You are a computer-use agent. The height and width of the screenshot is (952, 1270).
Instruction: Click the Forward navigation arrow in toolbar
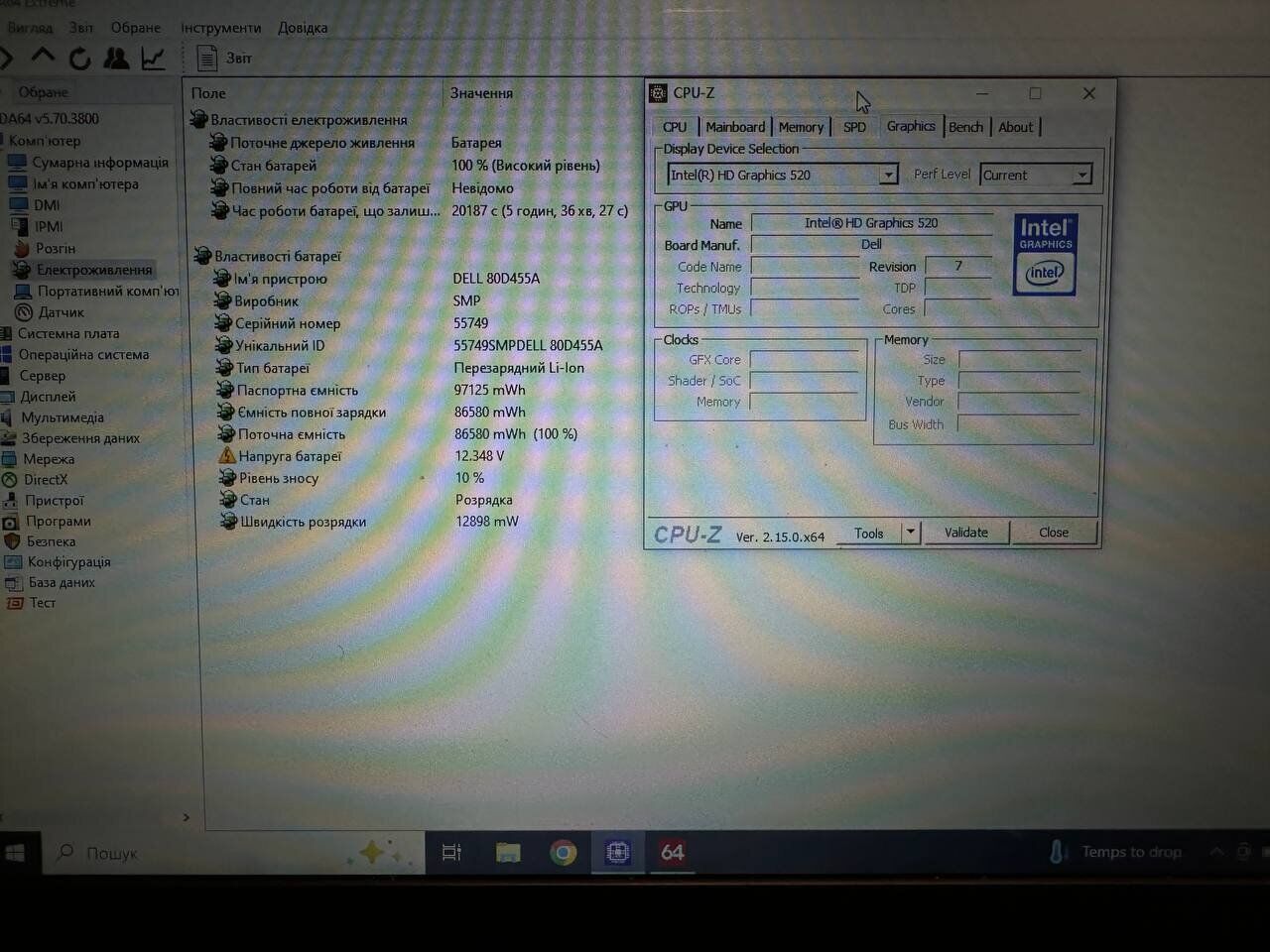(8, 58)
